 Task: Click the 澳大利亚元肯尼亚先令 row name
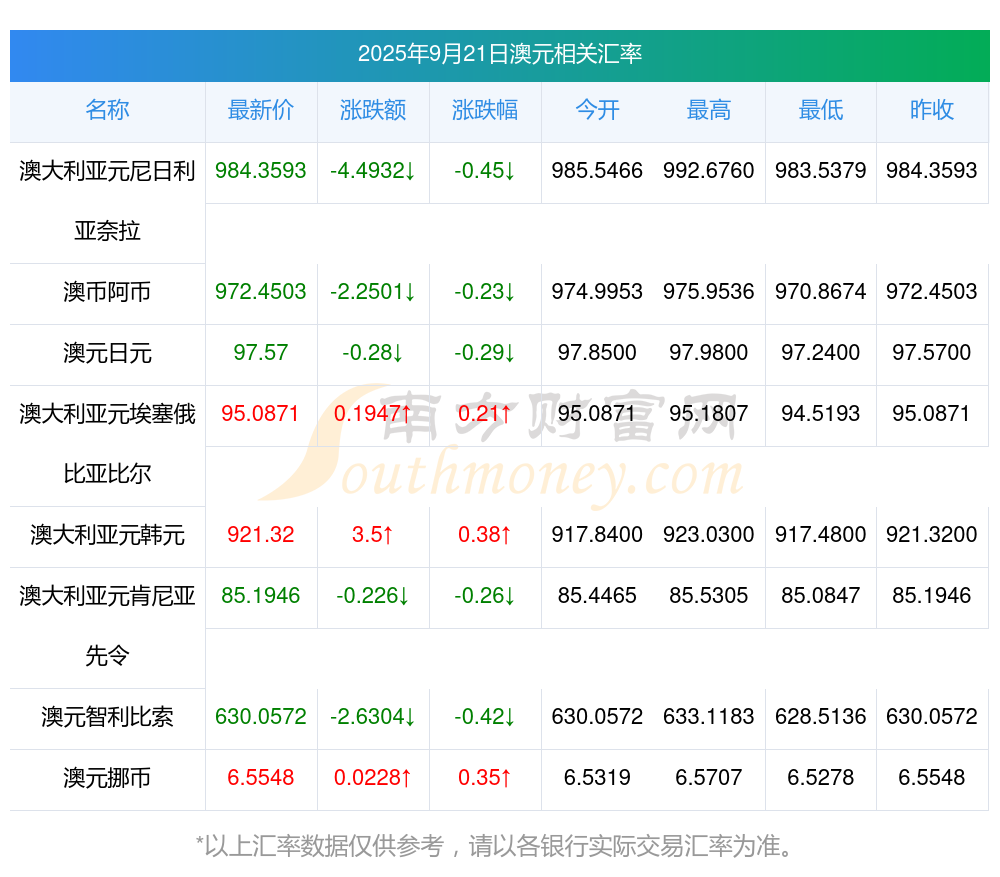click(107, 626)
